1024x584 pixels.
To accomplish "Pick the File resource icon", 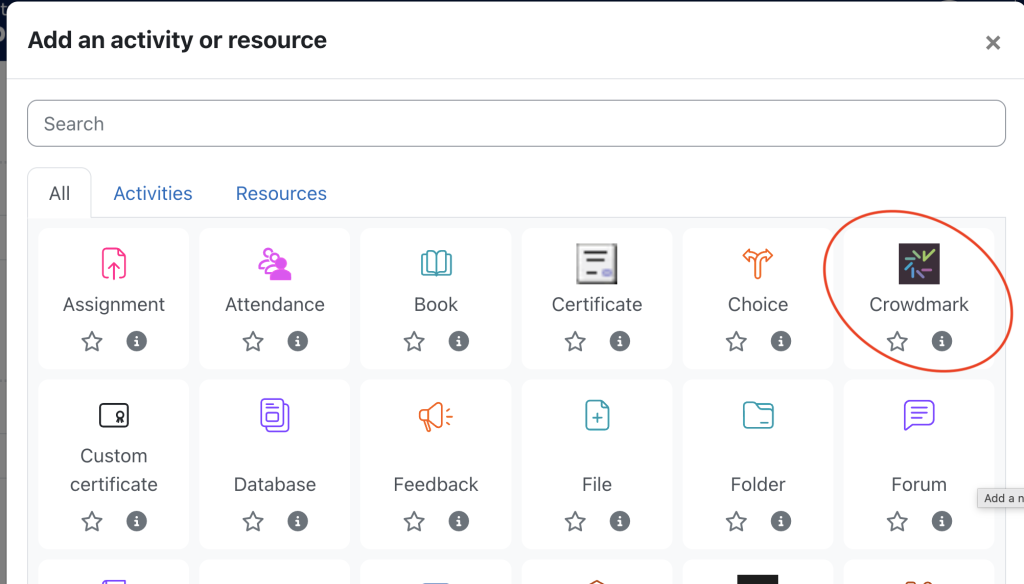I will pyautogui.click(x=597, y=415).
